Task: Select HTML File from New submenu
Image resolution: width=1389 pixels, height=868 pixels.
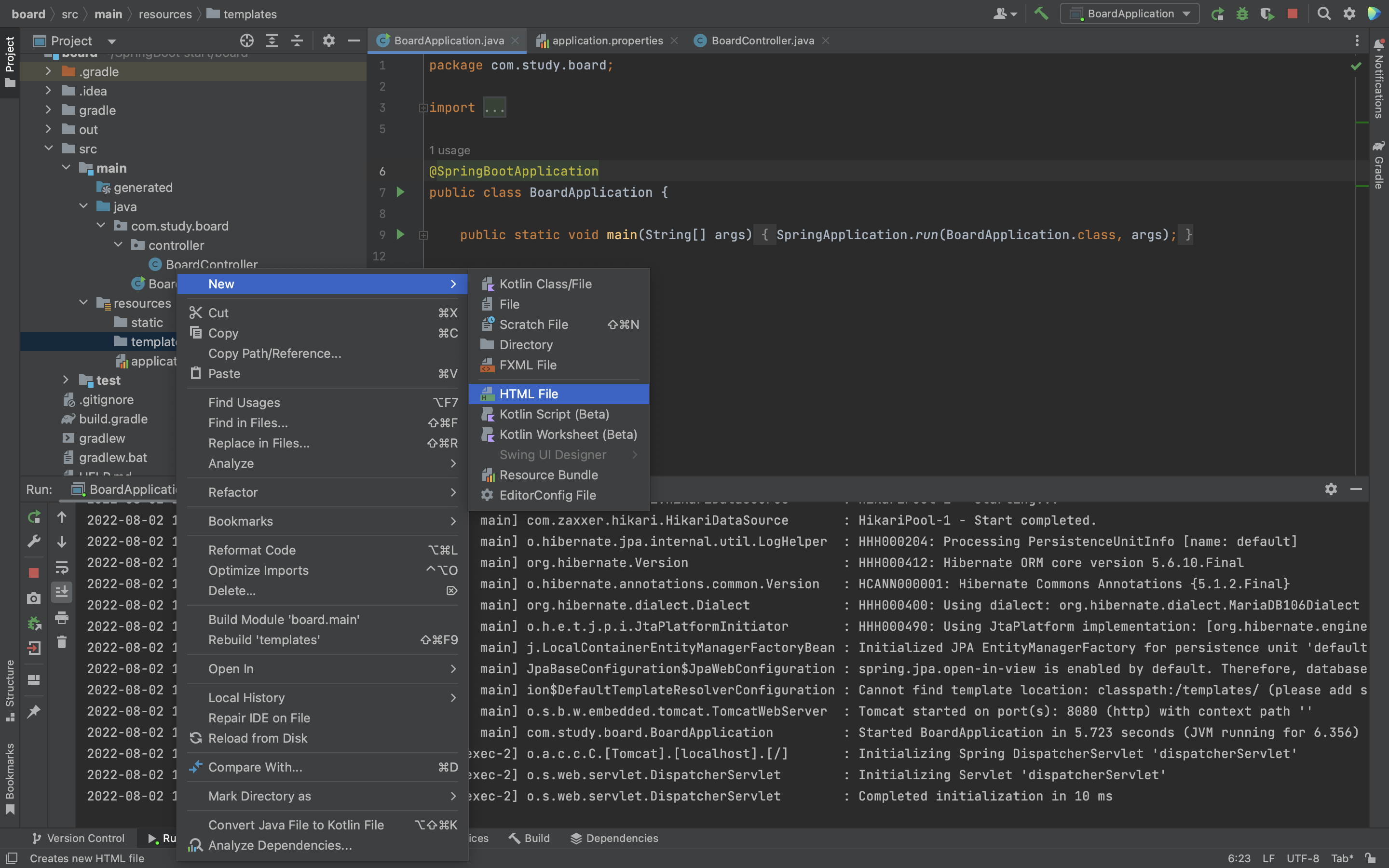Action: pos(528,394)
